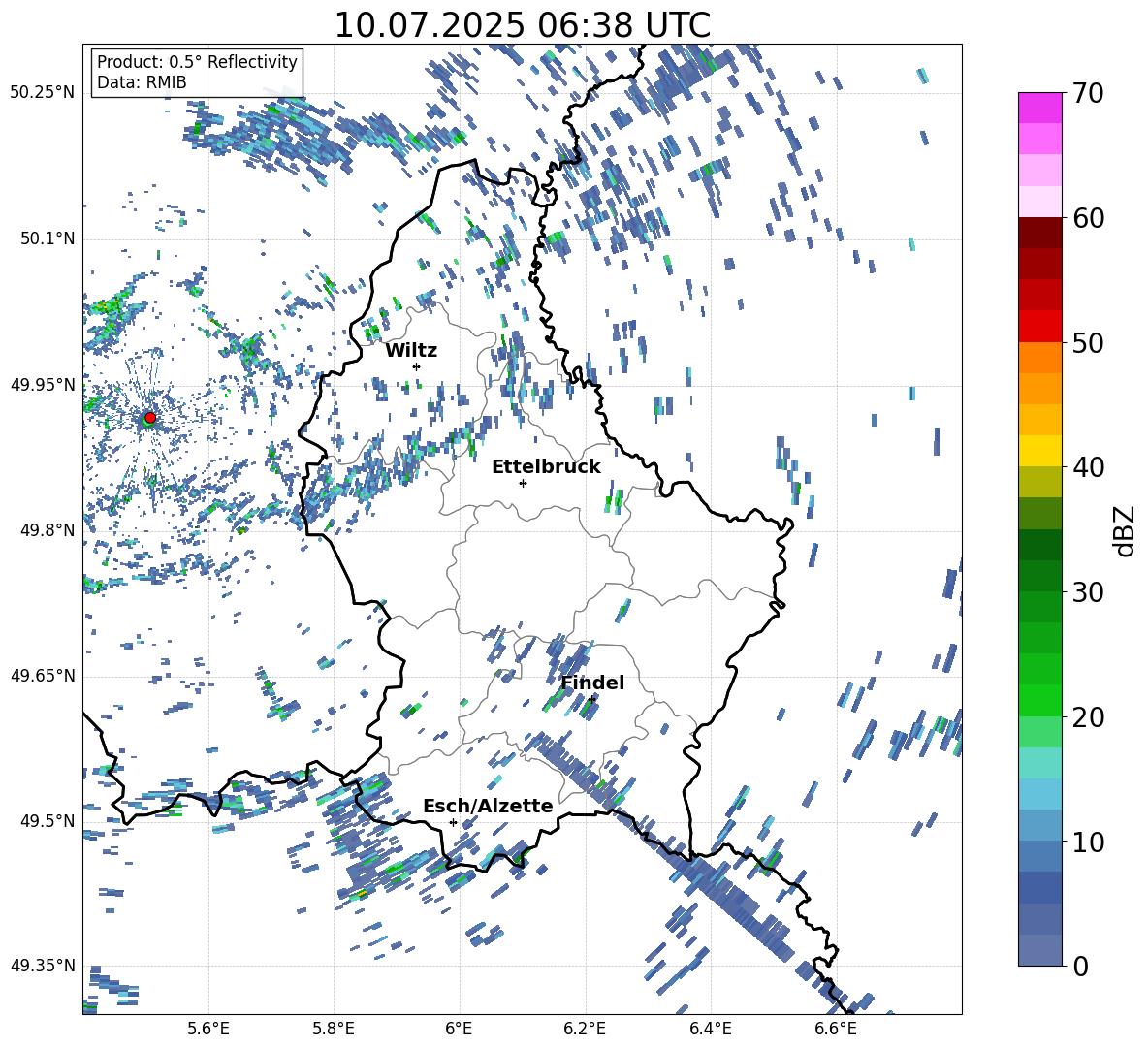Click the 40 tick on the colorbar
This screenshot has height=1048, width=1148.
click(1088, 467)
